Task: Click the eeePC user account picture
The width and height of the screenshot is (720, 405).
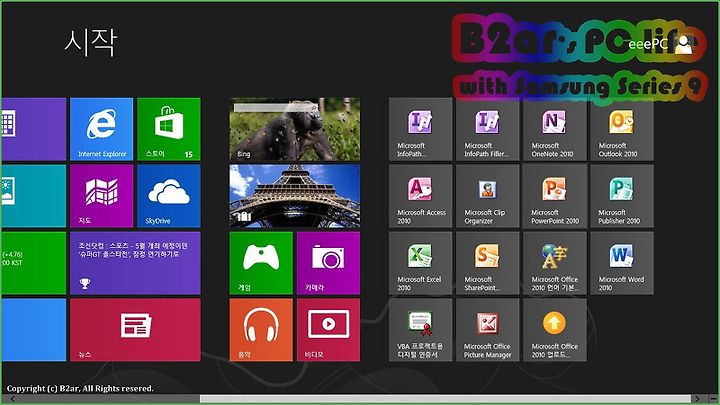Action: coord(684,44)
